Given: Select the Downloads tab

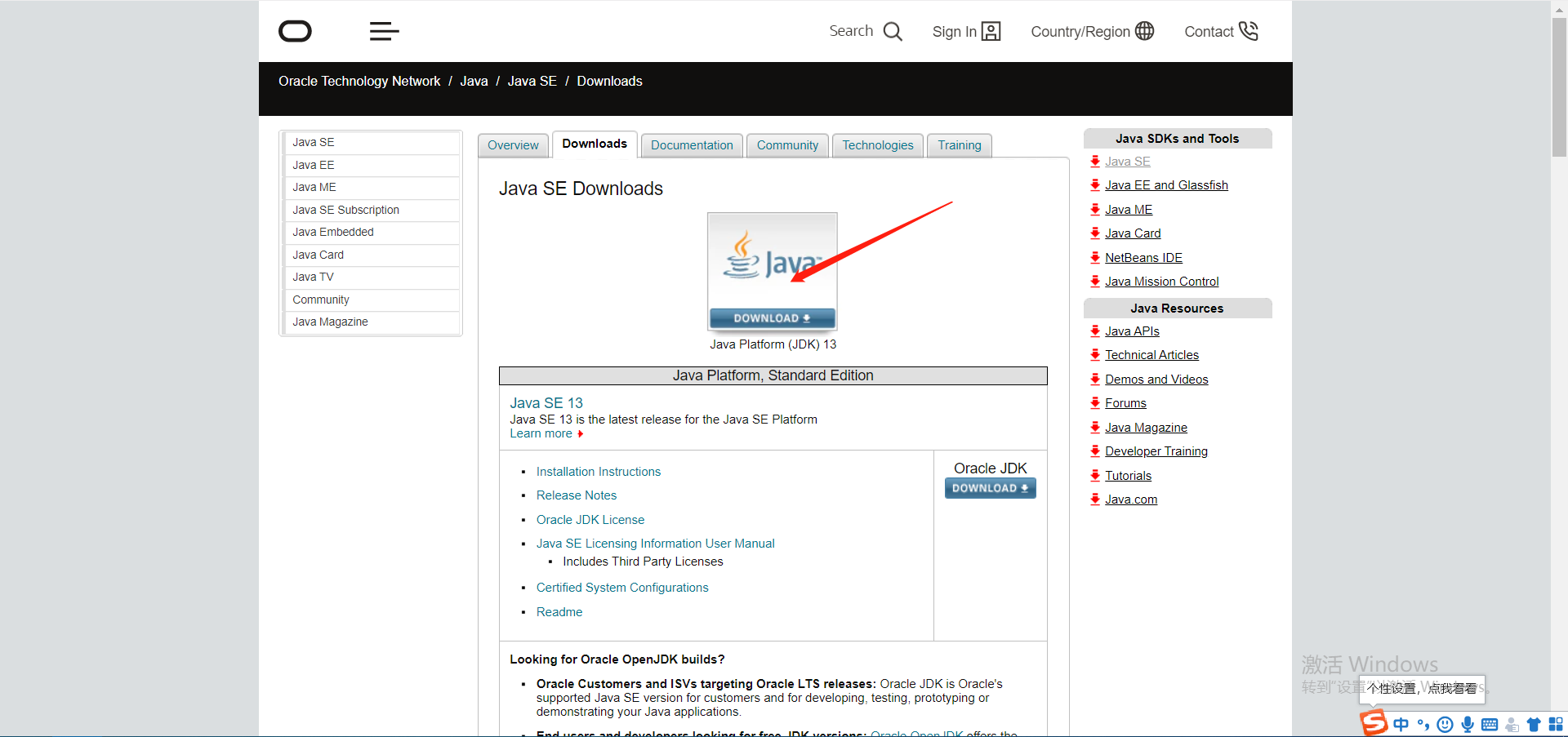Looking at the screenshot, I should pyautogui.click(x=595, y=144).
